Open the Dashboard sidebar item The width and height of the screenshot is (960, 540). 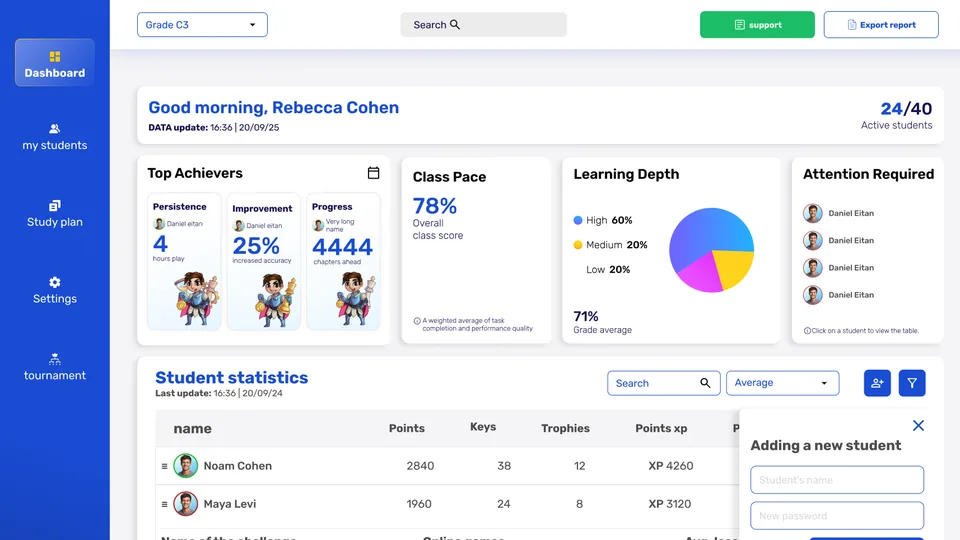54,63
